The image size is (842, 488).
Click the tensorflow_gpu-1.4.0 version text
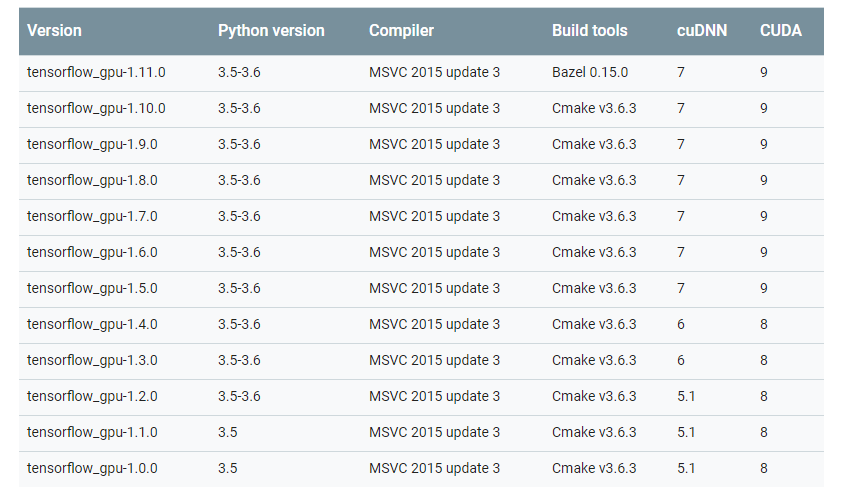[92, 324]
